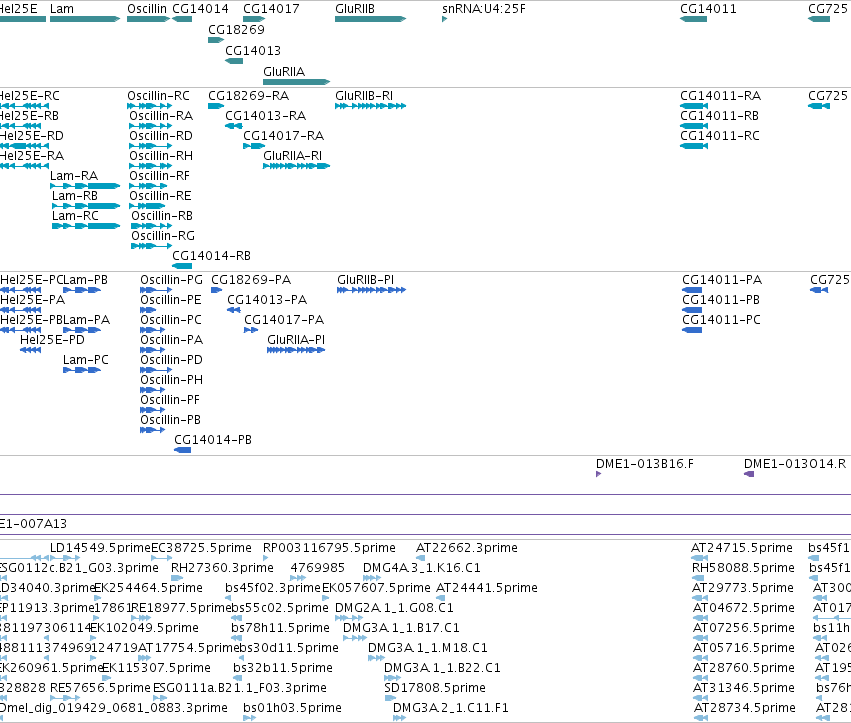The height and width of the screenshot is (723, 851).
Task: Click the Oscillin-RB transcript label
Action: 162,215
